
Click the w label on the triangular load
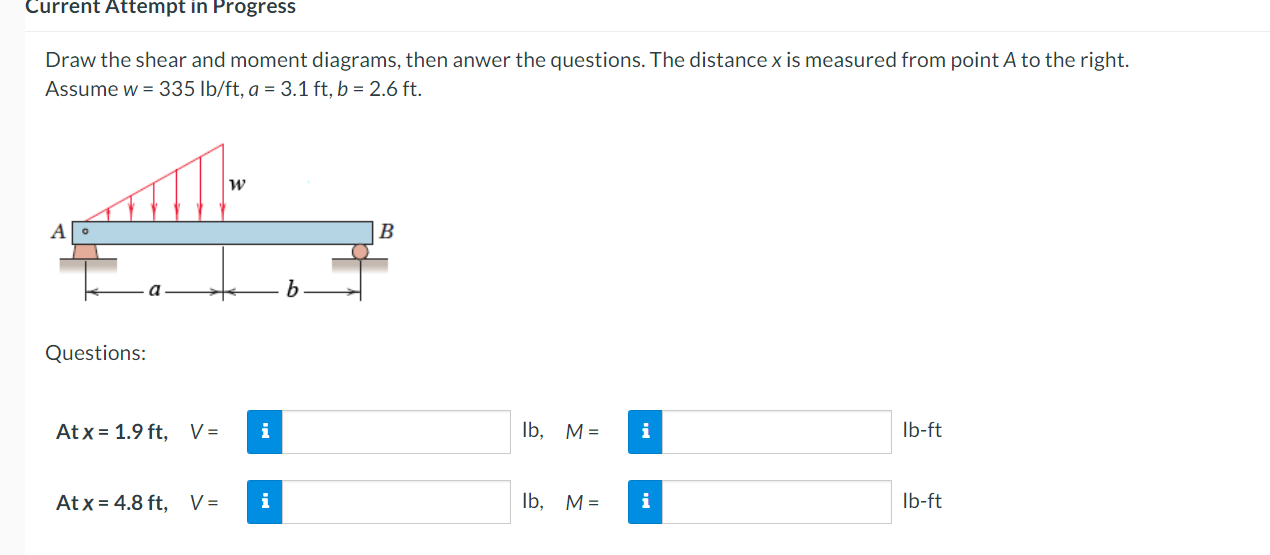236,184
